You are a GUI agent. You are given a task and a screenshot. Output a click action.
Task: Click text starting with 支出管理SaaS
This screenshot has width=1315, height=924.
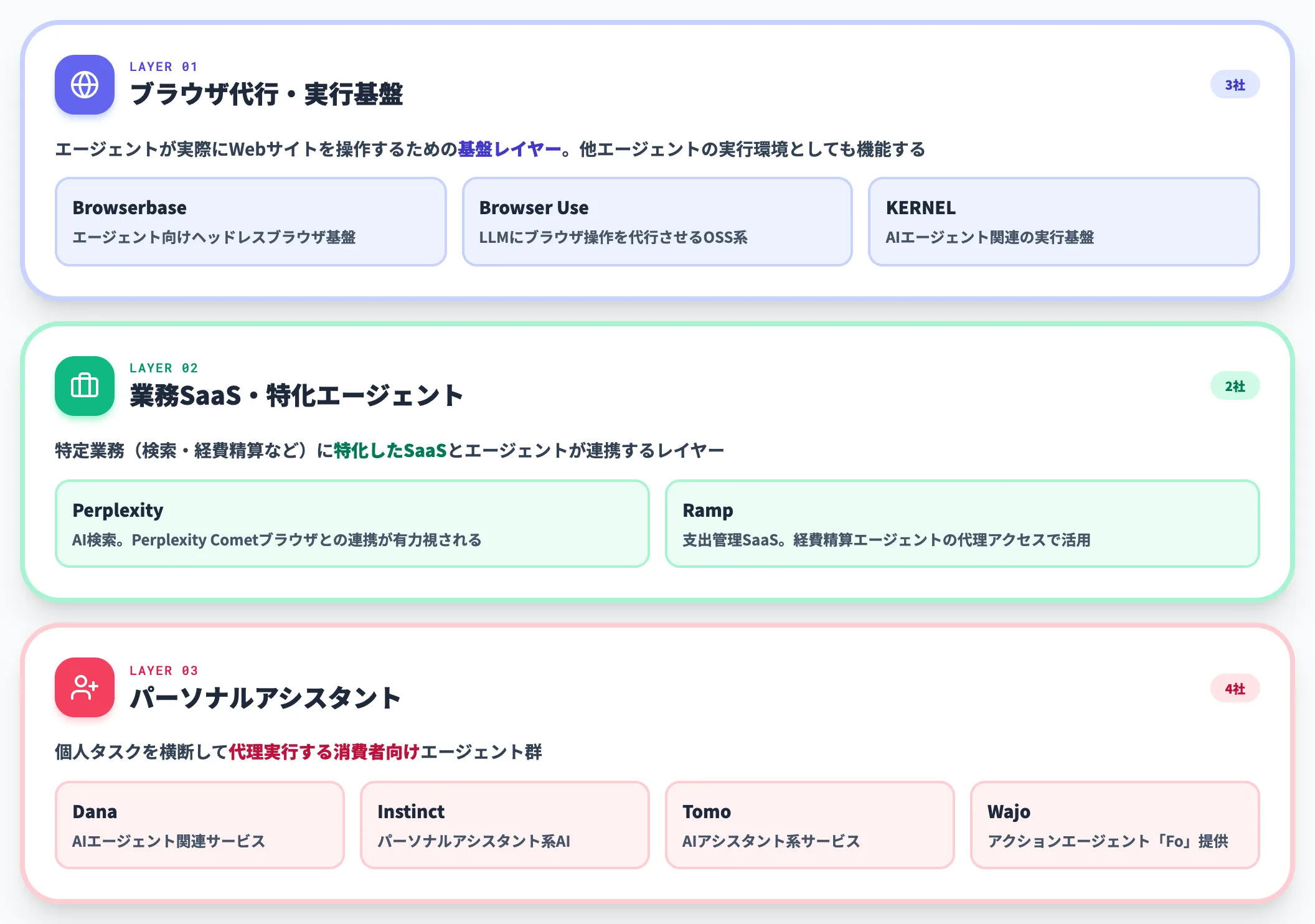click(887, 540)
